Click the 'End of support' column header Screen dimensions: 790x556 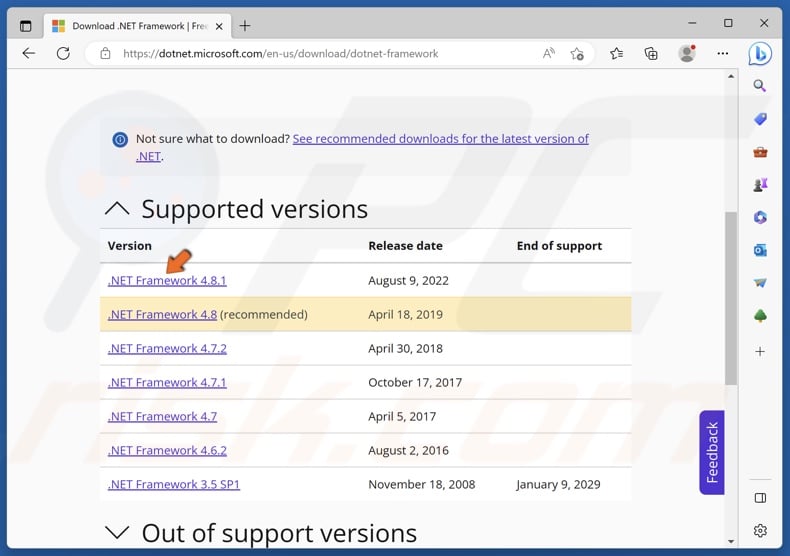pos(559,246)
